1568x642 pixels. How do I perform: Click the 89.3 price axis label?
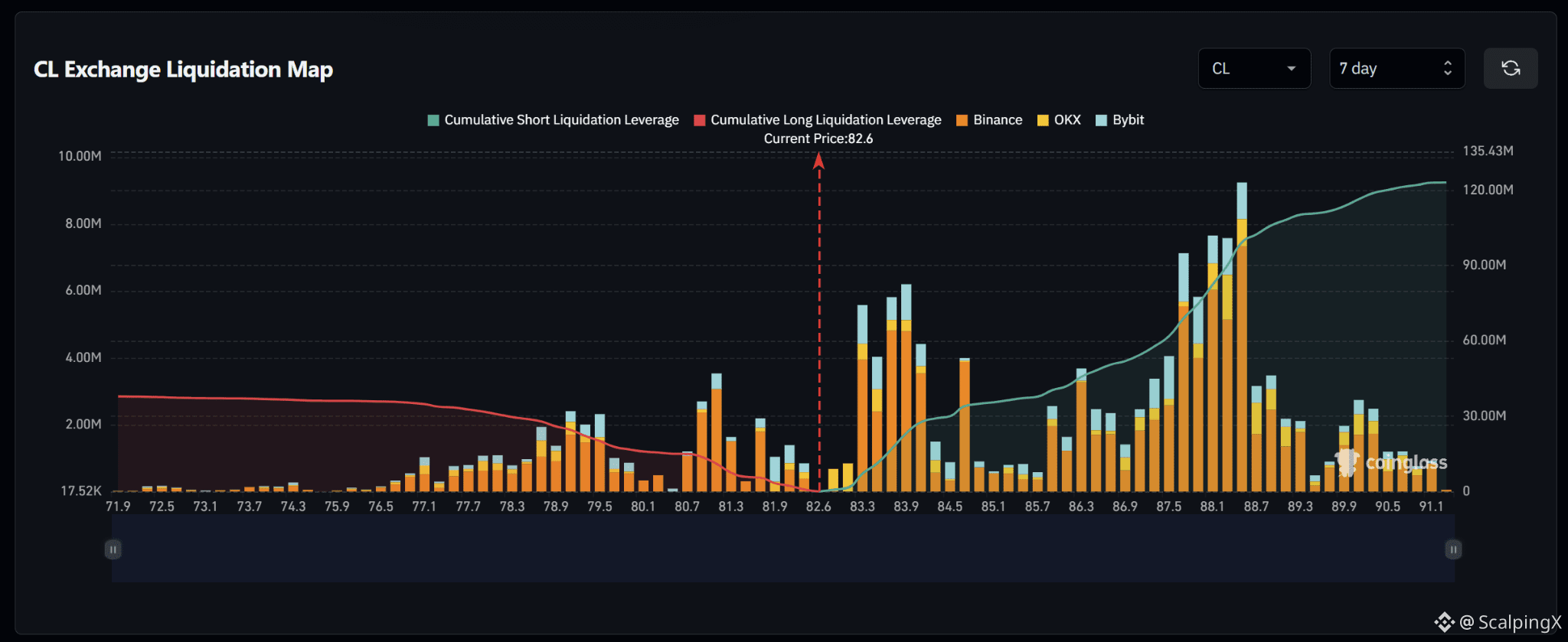[1300, 507]
